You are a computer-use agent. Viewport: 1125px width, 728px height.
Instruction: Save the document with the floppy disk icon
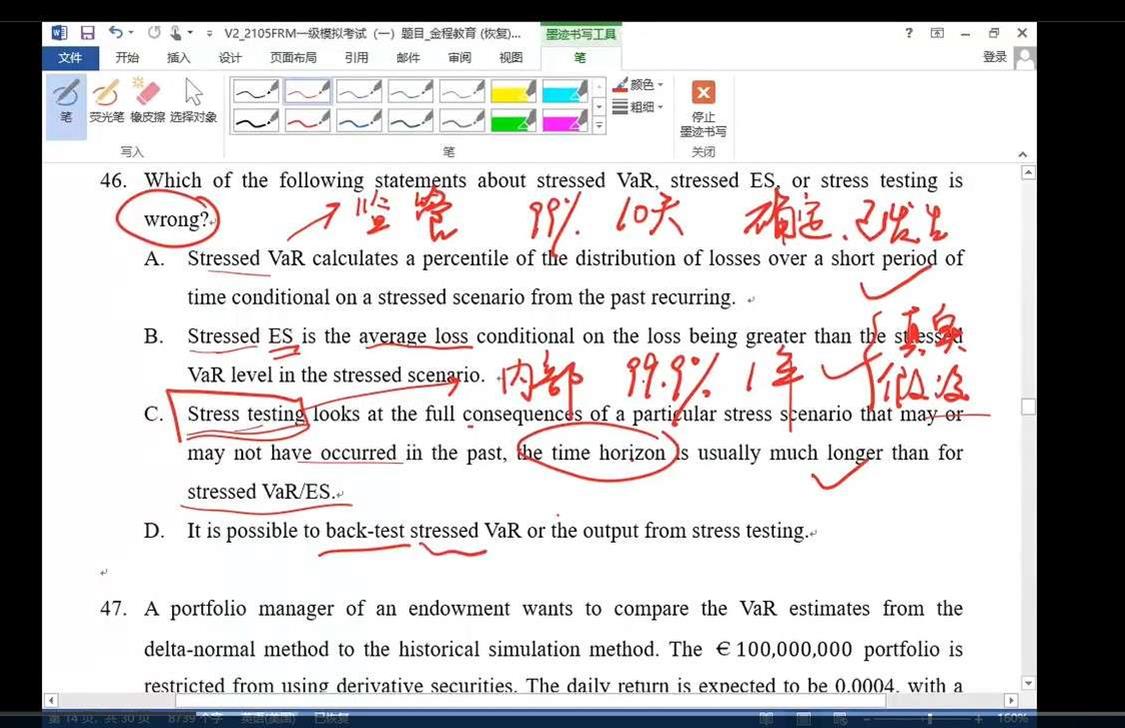88,32
